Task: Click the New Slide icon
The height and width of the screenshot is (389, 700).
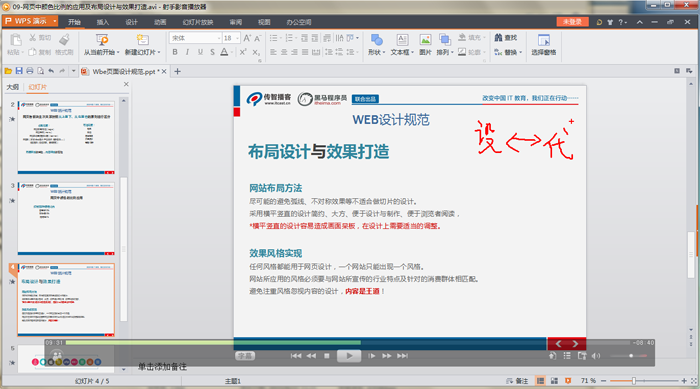Action: click(x=142, y=40)
